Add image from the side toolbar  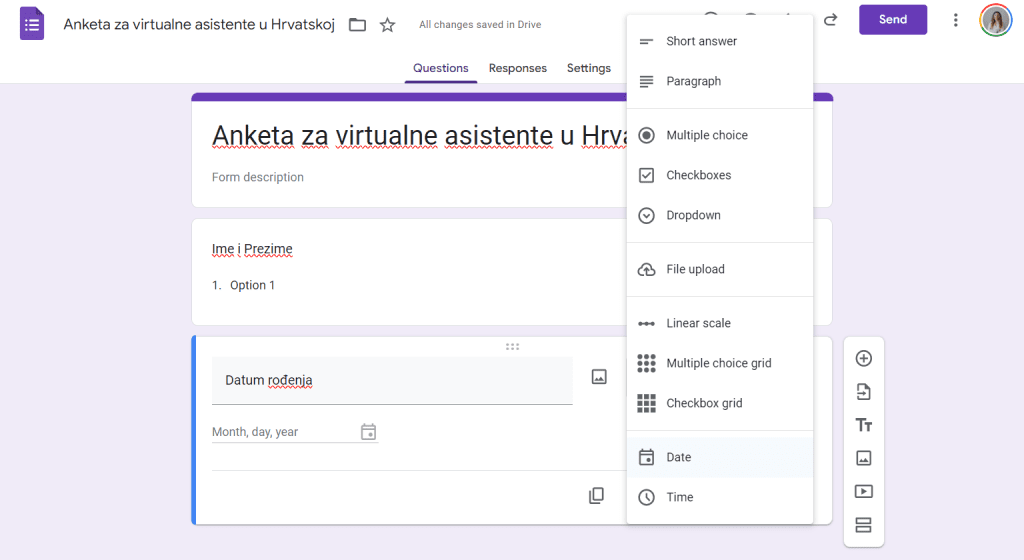tap(864, 458)
